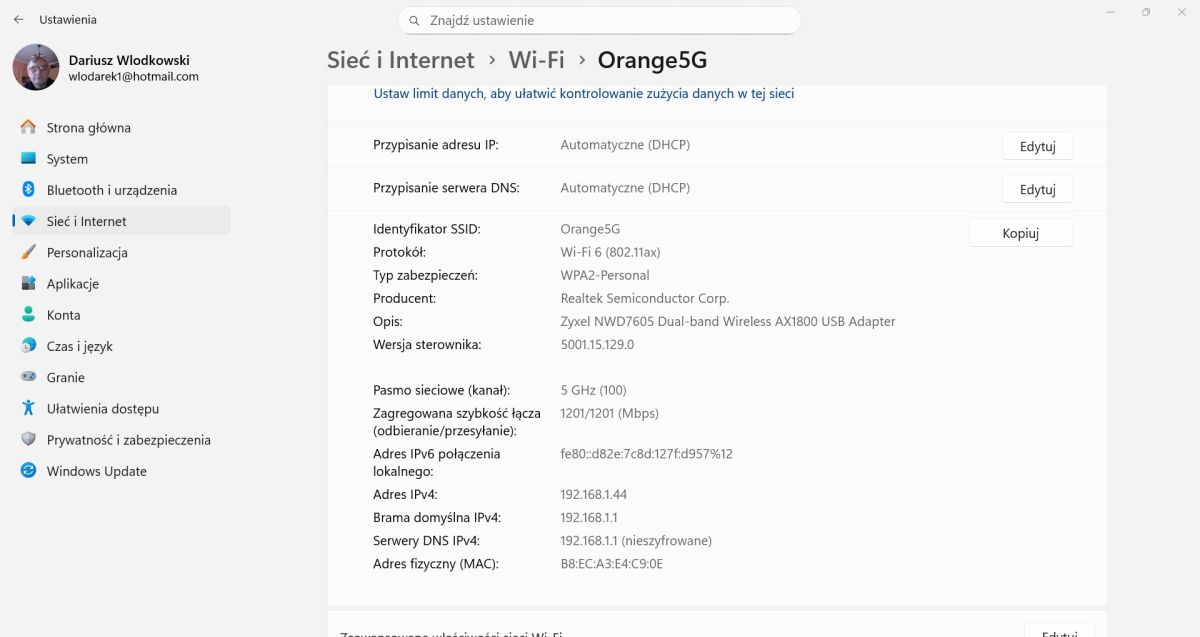The width and height of the screenshot is (1200, 637).
Task: Select the Konta person icon
Action: click(x=28, y=314)
